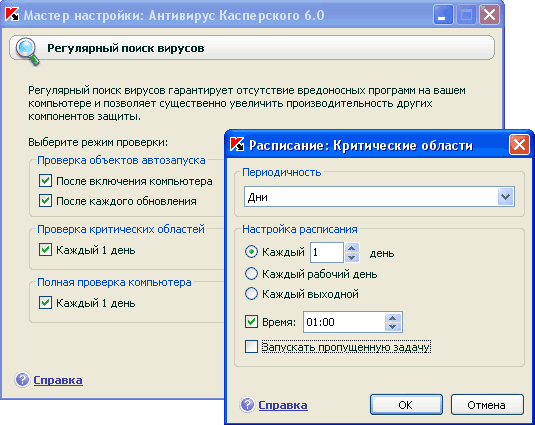The height and width of the screenshot is (425, 535).
Task: Click the help question mark icon in setup wizard
Action: pos(23,380)
